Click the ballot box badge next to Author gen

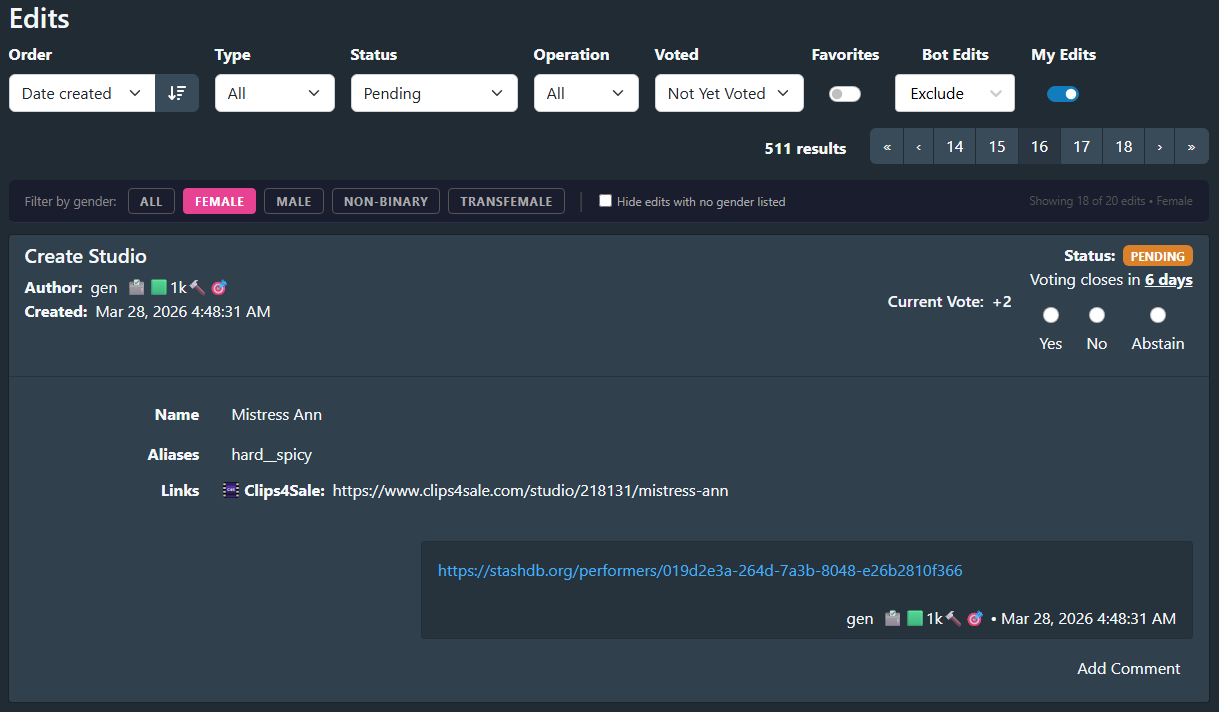pyautogui.click(x=137, y=288)
